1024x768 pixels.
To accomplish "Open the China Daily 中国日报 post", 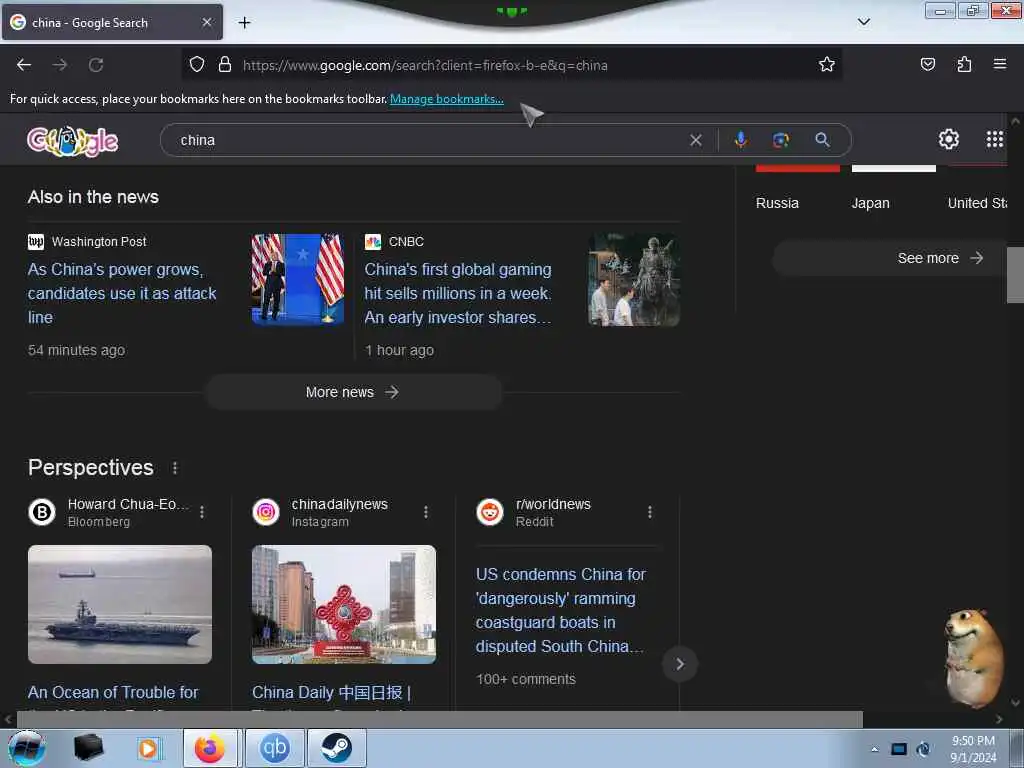I will pos(332,692).
